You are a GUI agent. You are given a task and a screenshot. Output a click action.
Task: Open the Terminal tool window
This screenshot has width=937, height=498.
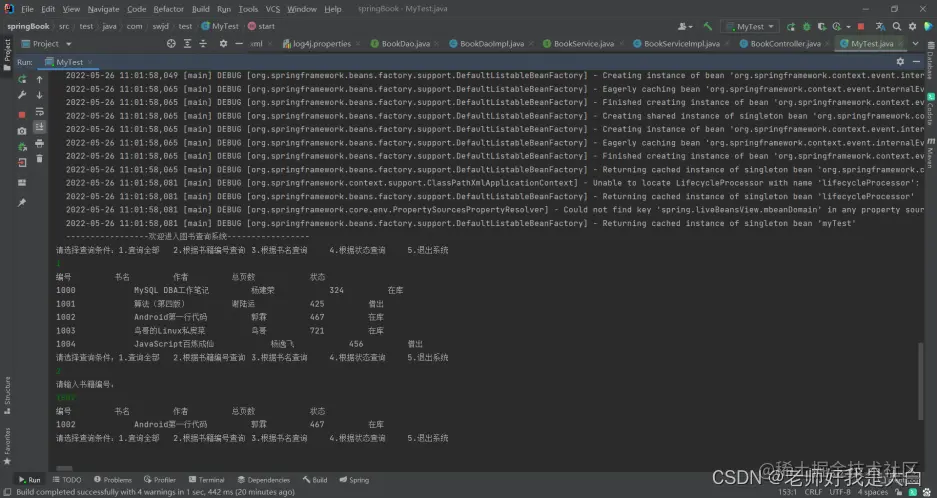(x=206, y=480)
